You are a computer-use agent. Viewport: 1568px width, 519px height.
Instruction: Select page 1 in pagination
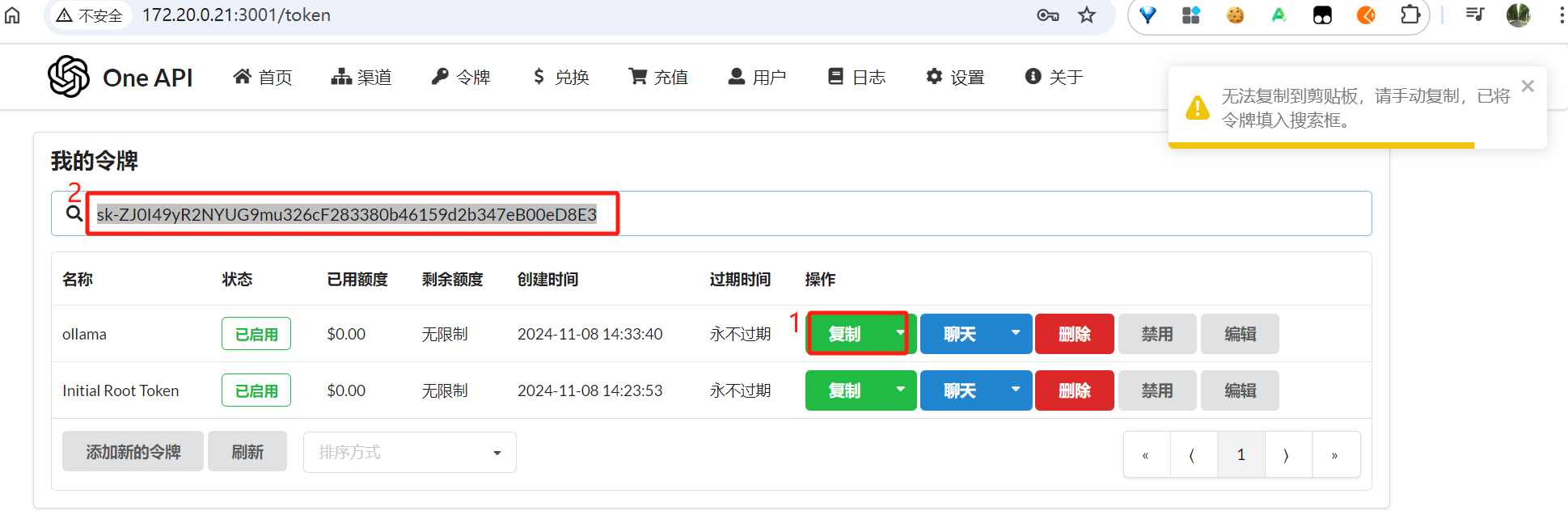pyautogui.click(x=1240, y=455)
